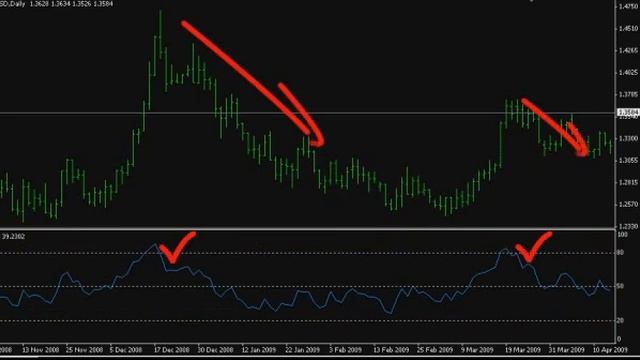Click the 80 level on indicator scale
Image resolution: width=640 pixels, height=360 pixels.
pyautogui.click(x=620, y=253)
